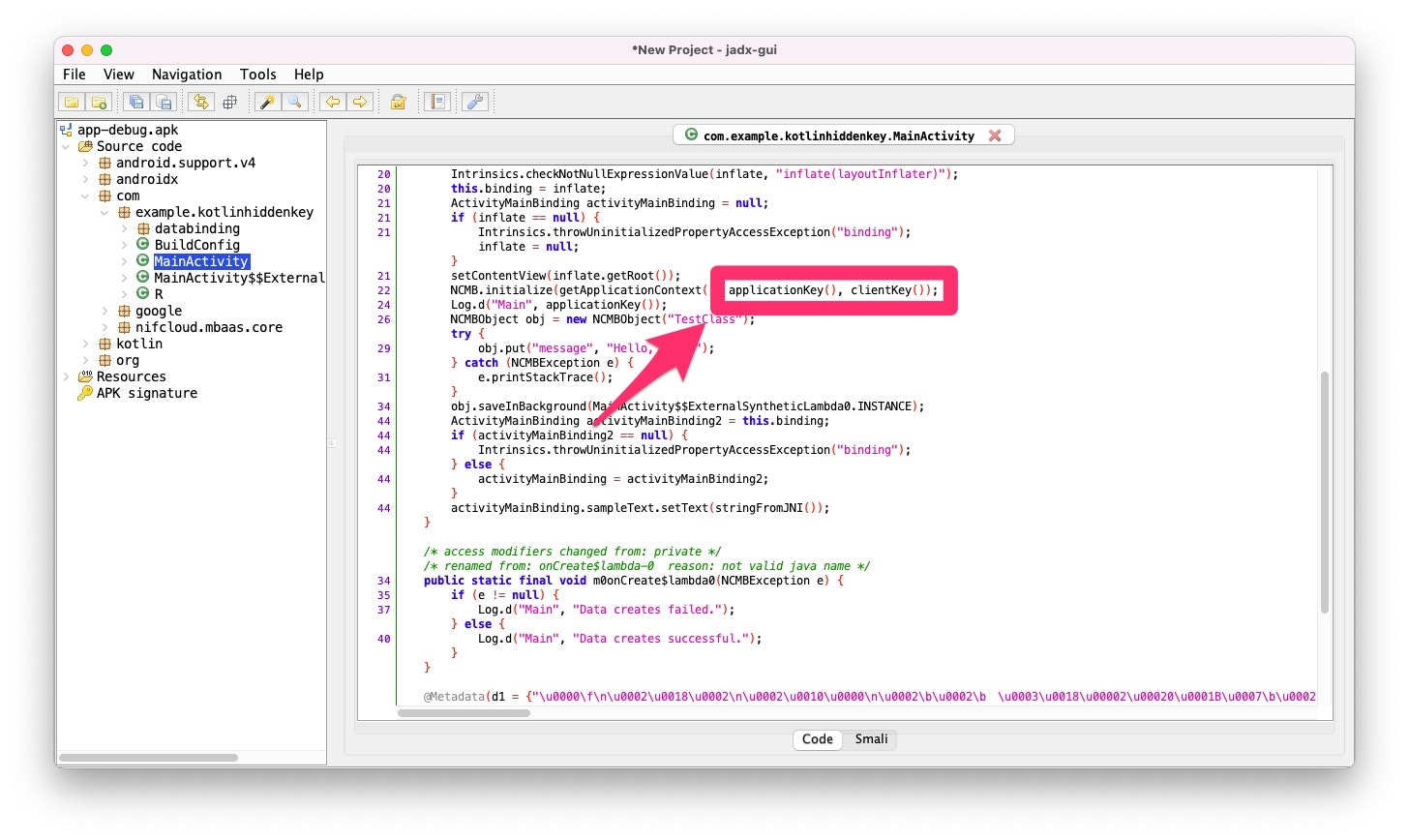Image resolution: width=1409 pixels, height=840 pixels.
Task: Expand the android.support.v4 package
Action: click(85, 164)
